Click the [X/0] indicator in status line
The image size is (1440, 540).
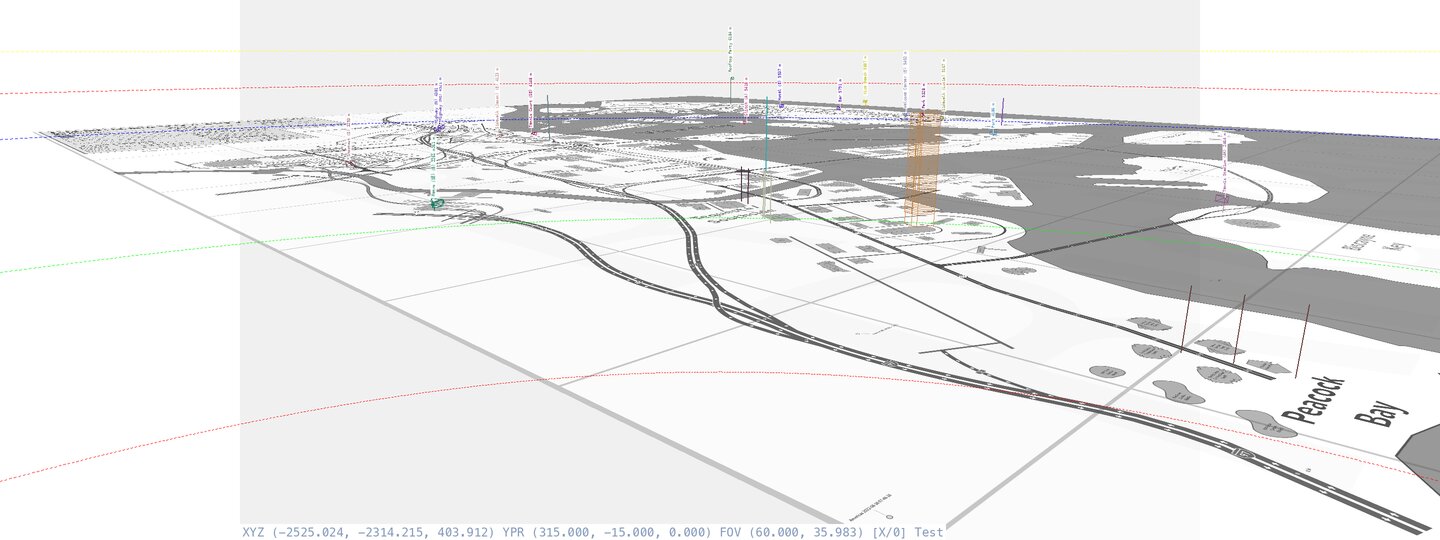coord(889,532)
